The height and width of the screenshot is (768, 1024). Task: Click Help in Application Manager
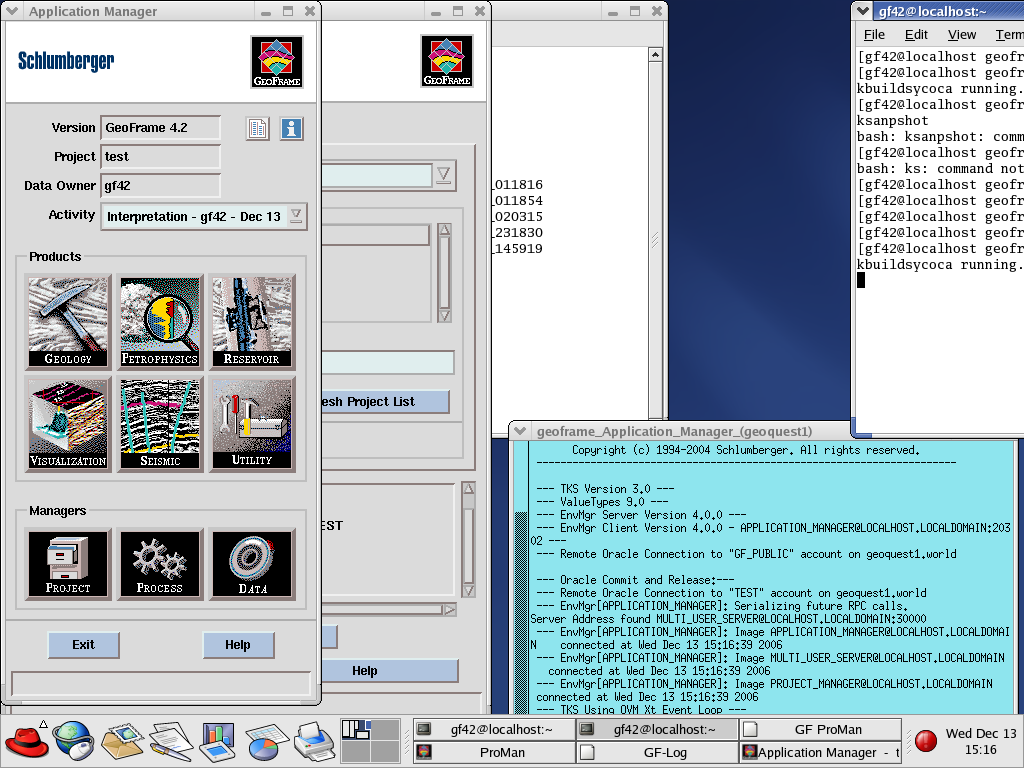click(x=238, y=645)
